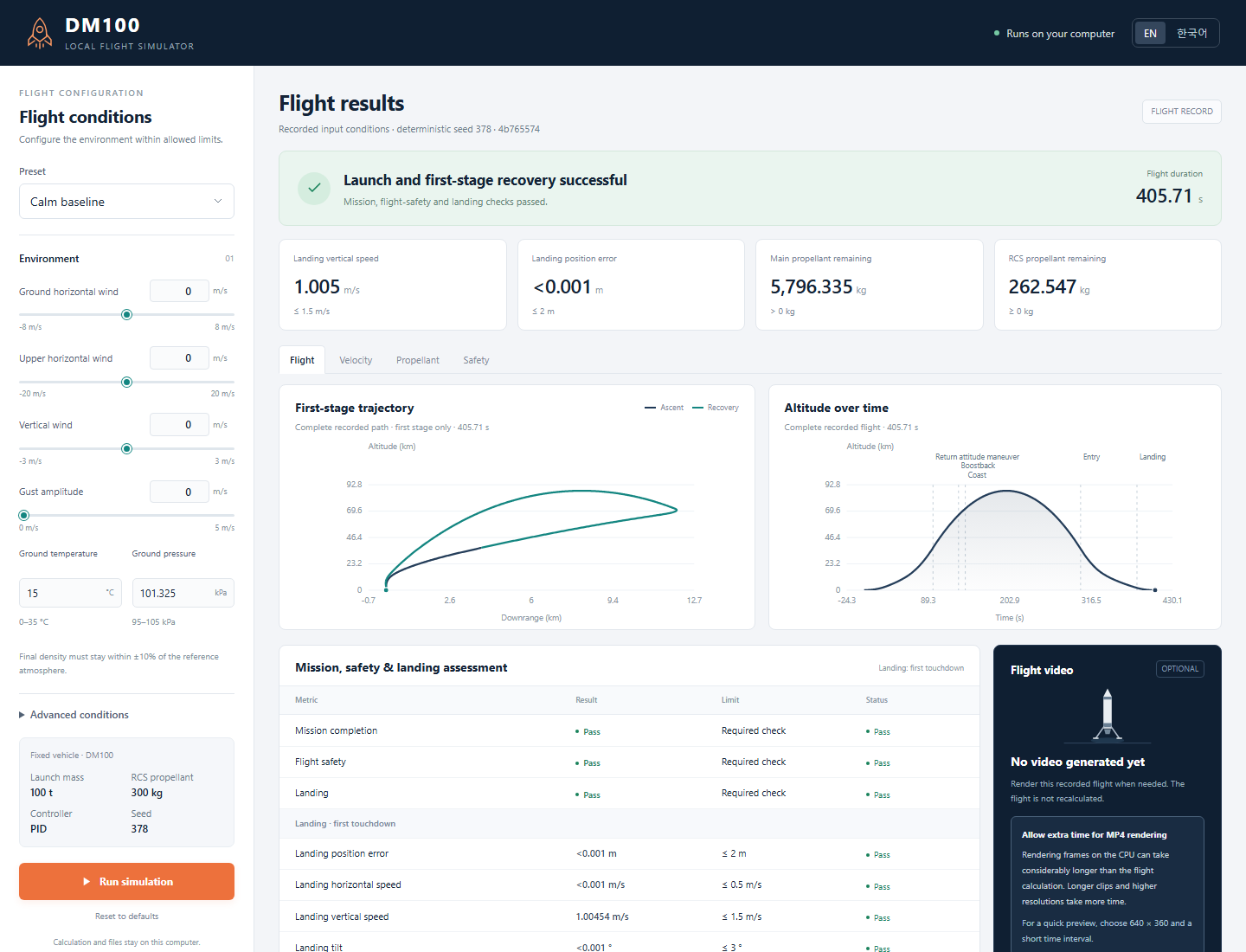Click the Main propellant remaining value 5,796.335

click(x=812, y=286)
